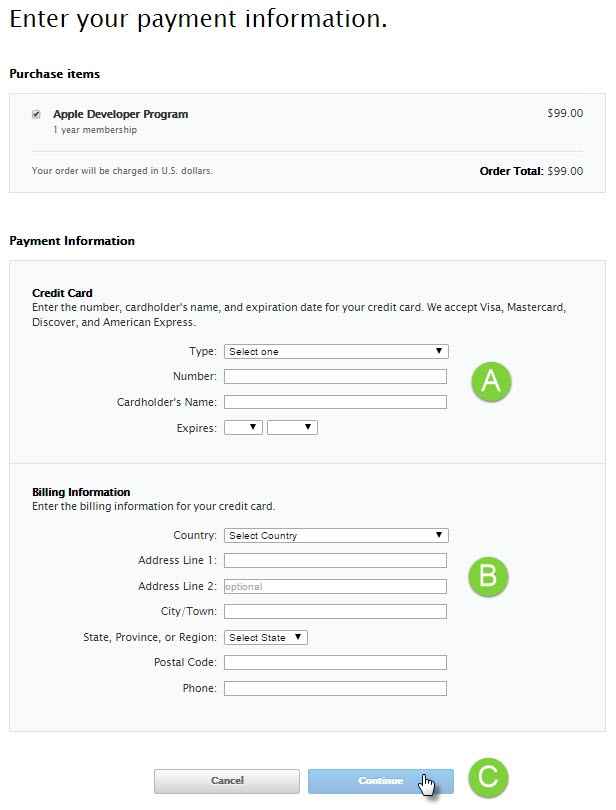The image size is (616, 810).
Task: Click the Postal Code field
Action: pos(335,663)
